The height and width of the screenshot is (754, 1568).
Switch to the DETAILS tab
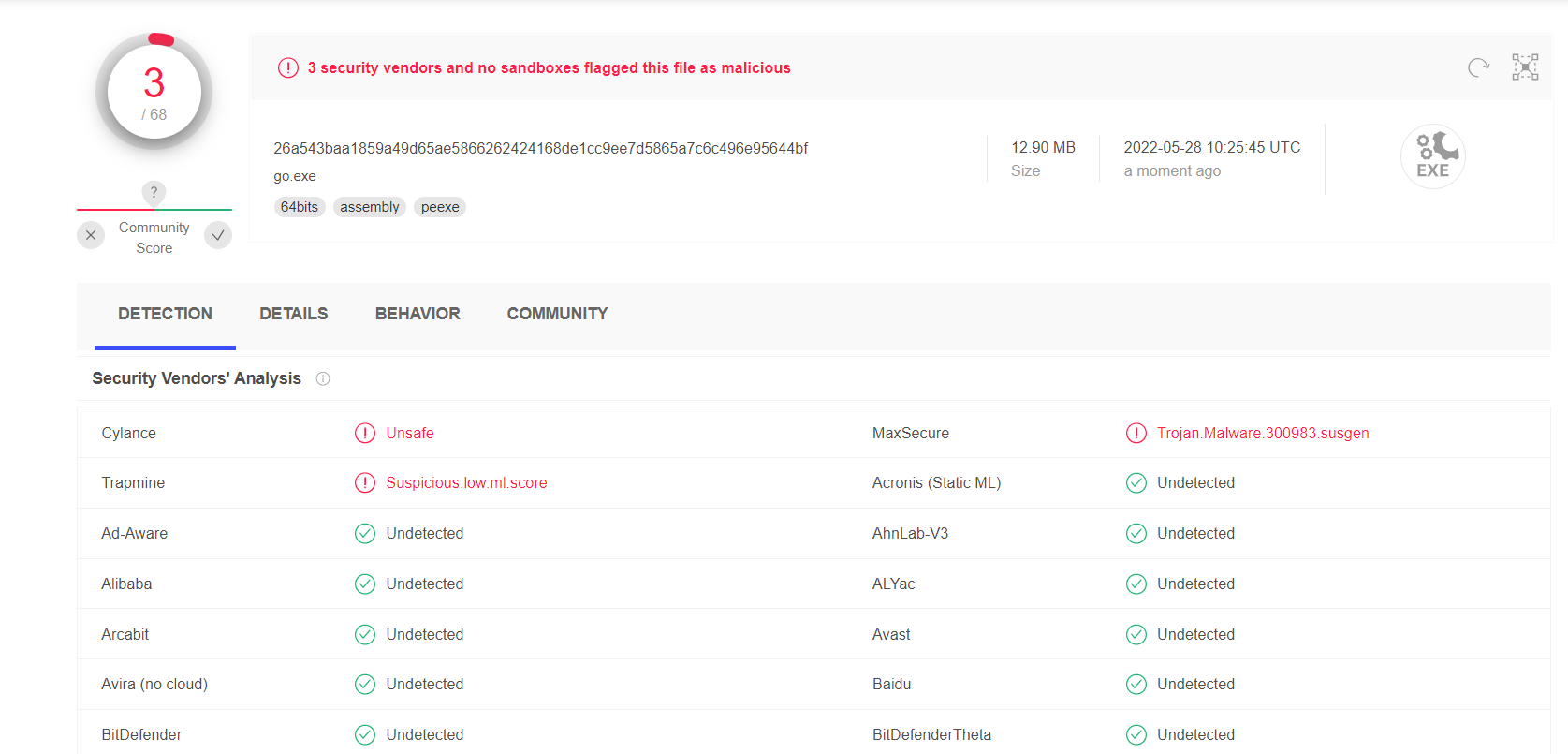[x=293, y=314]
